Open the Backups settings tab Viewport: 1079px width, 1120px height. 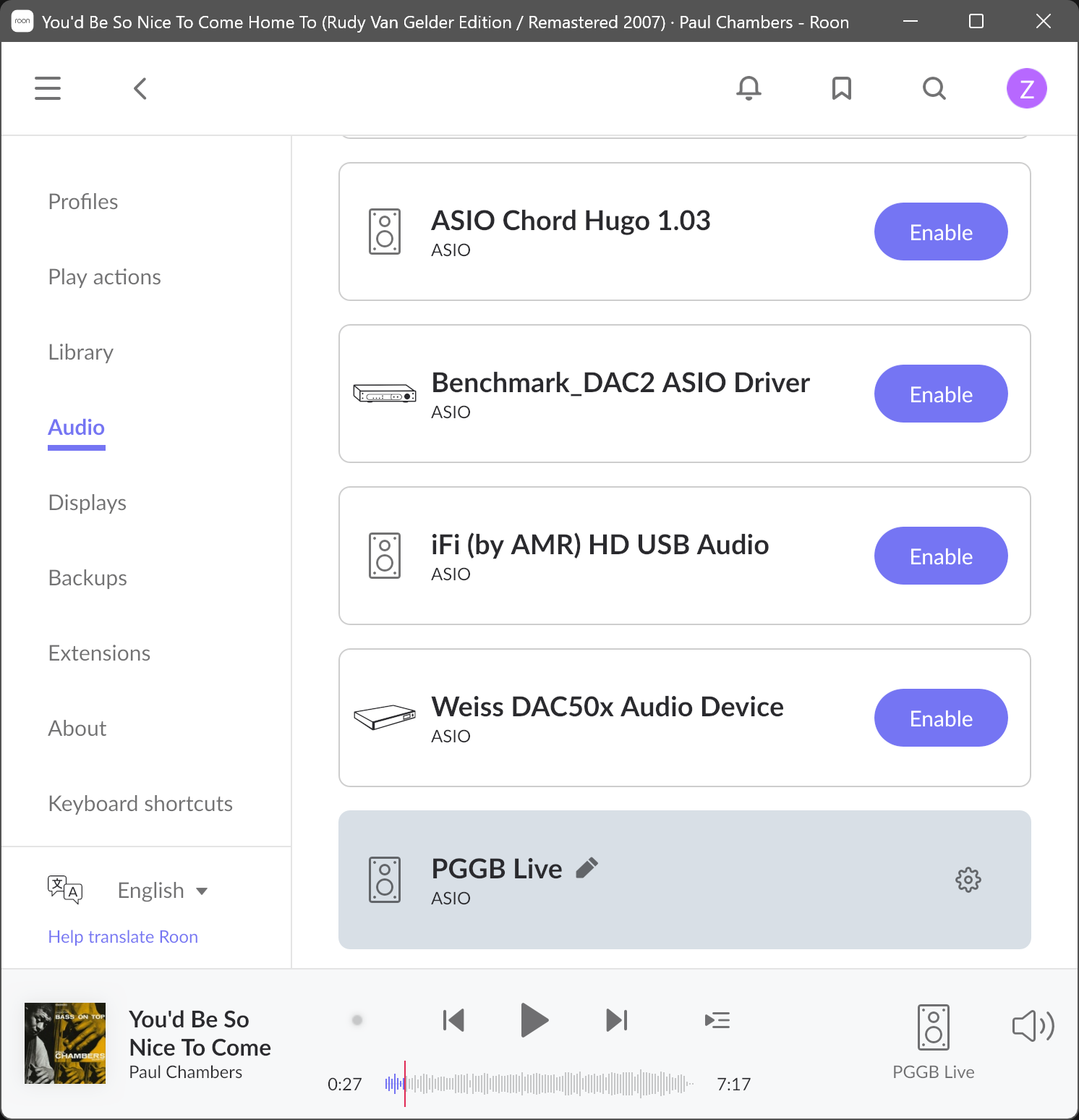pos(88,578)
